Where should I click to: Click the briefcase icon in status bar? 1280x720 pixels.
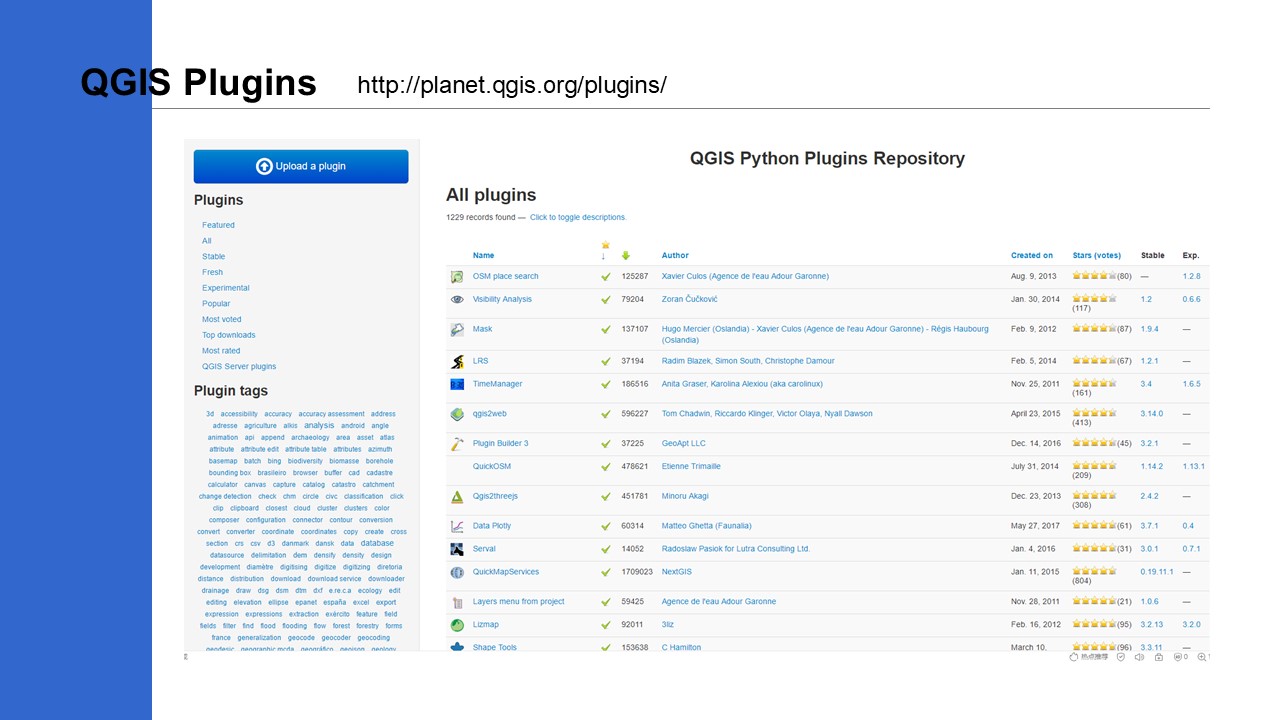tap(1159, 657)
